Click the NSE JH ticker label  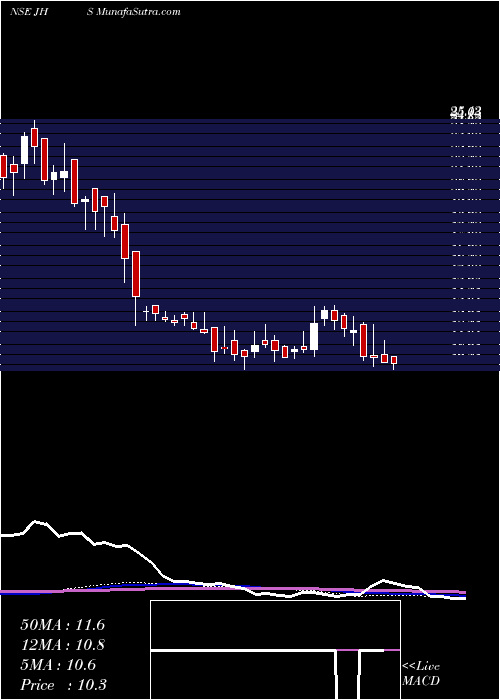click(29, 12)
